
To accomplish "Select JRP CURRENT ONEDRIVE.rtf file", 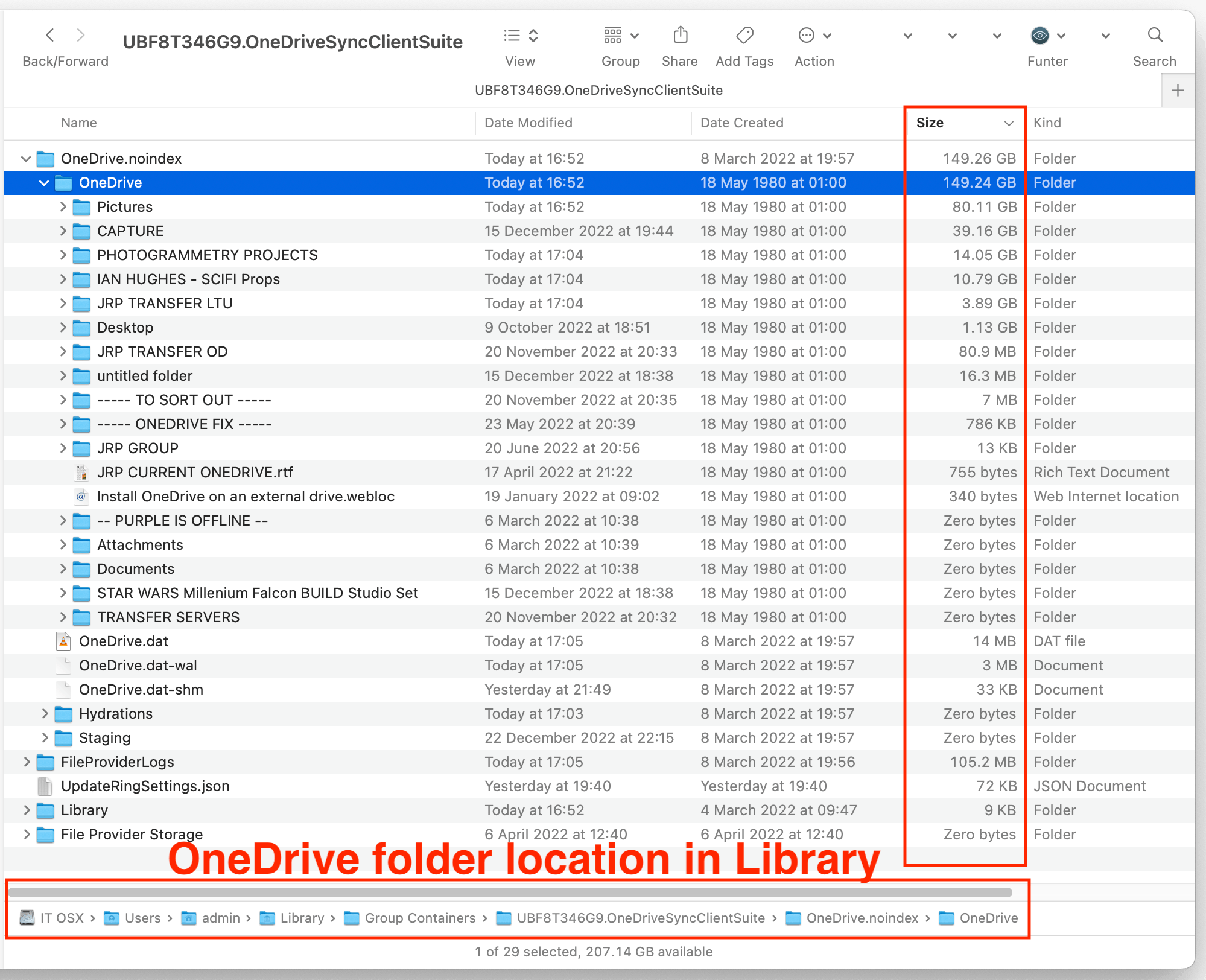I will click(194, 472).
